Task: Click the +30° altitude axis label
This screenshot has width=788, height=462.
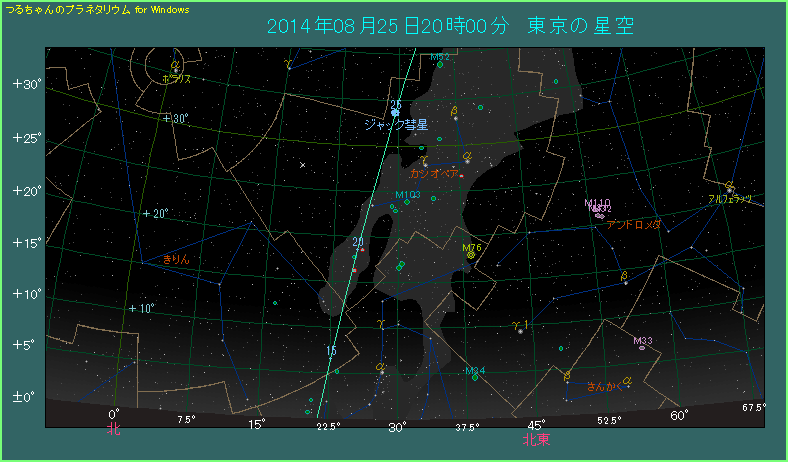Action: pyautogui.click(x=25, y=84)
